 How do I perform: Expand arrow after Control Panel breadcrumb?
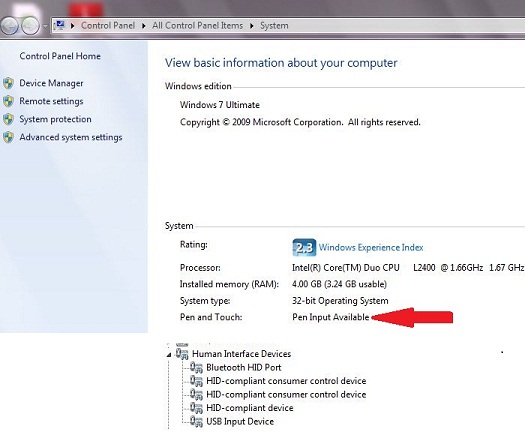pyautogui.click(x=144, y=26)
